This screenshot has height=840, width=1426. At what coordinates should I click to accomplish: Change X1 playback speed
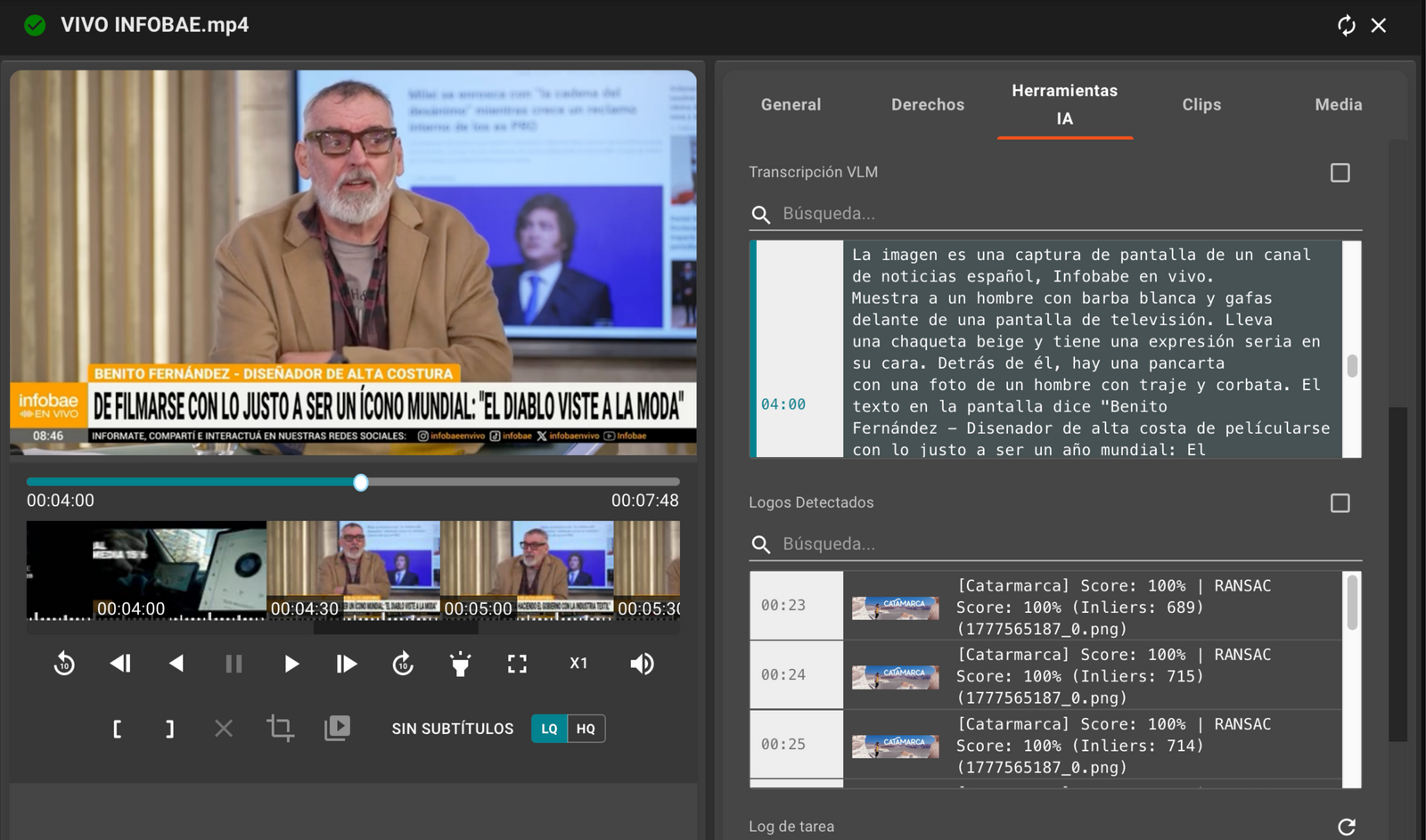578,664
